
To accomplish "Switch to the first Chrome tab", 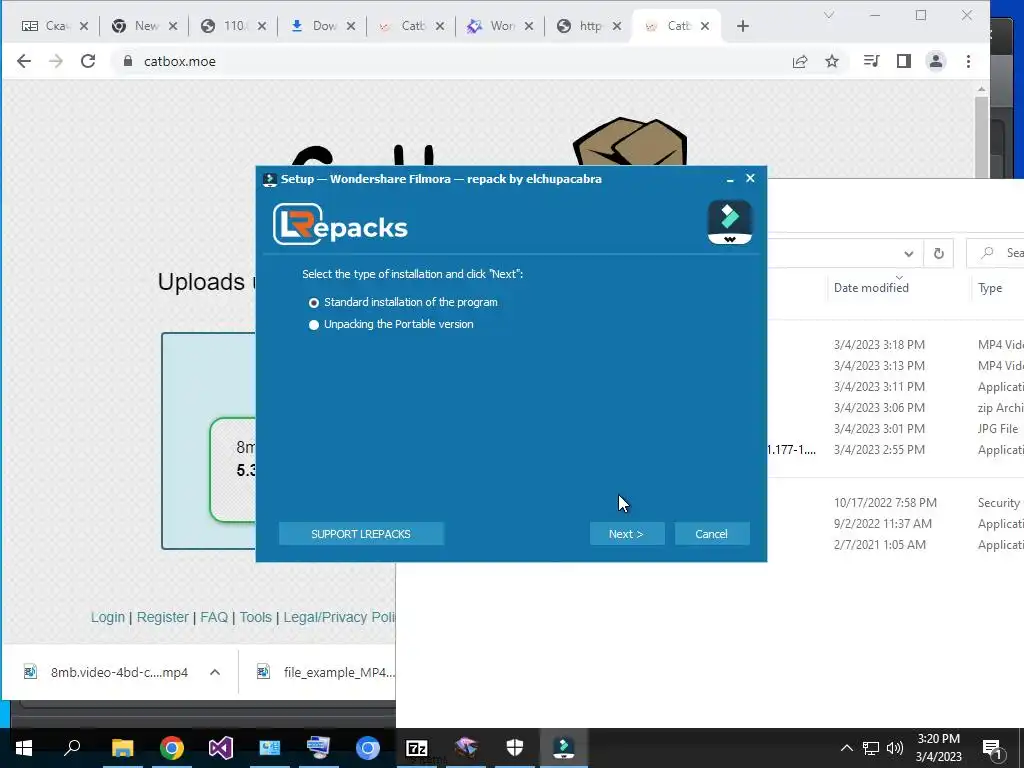I will click(x=54, y=26).
